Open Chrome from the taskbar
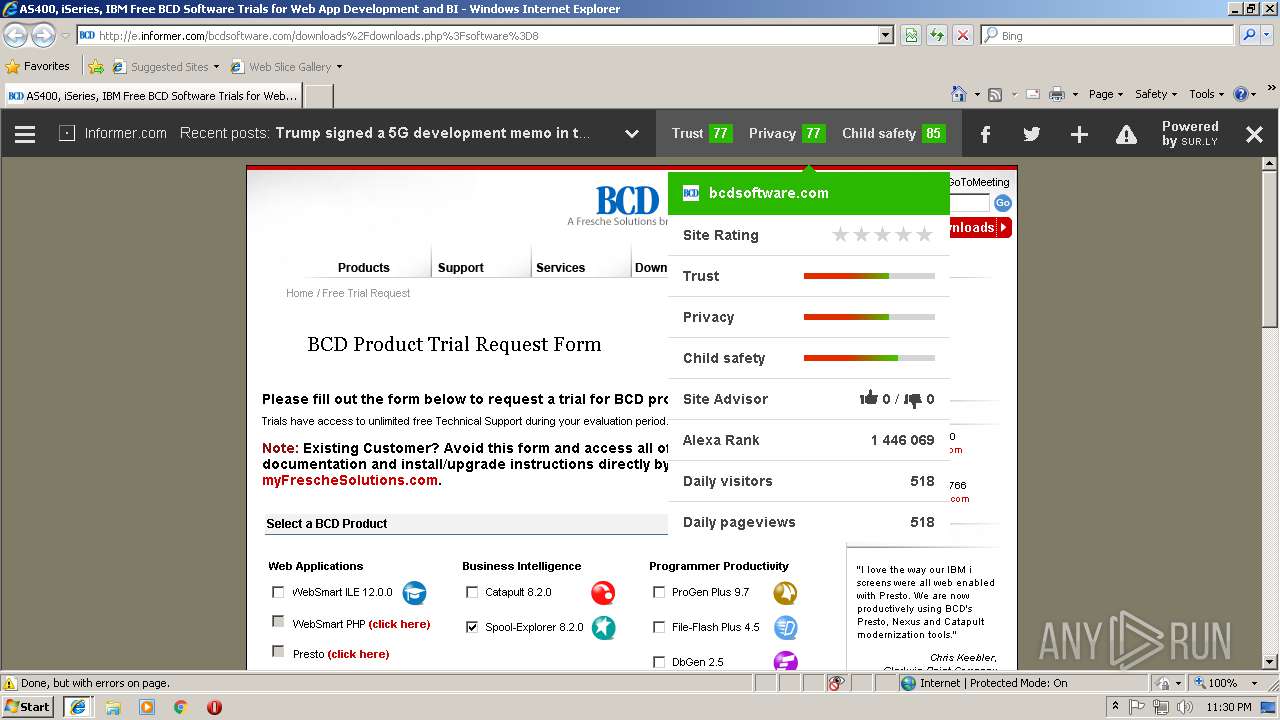 click(x=180, y=707)
